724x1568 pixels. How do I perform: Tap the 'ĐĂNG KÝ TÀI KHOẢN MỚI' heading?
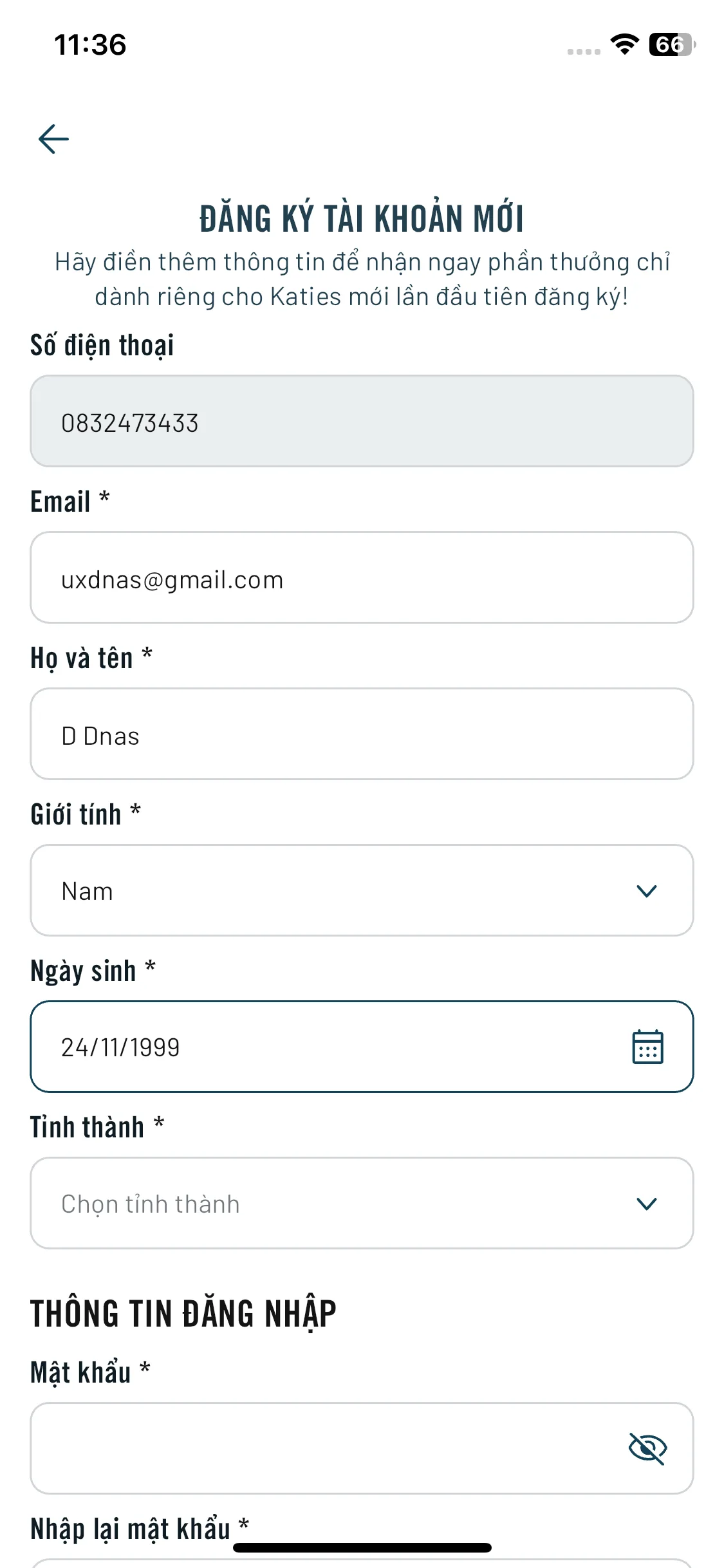362,219
